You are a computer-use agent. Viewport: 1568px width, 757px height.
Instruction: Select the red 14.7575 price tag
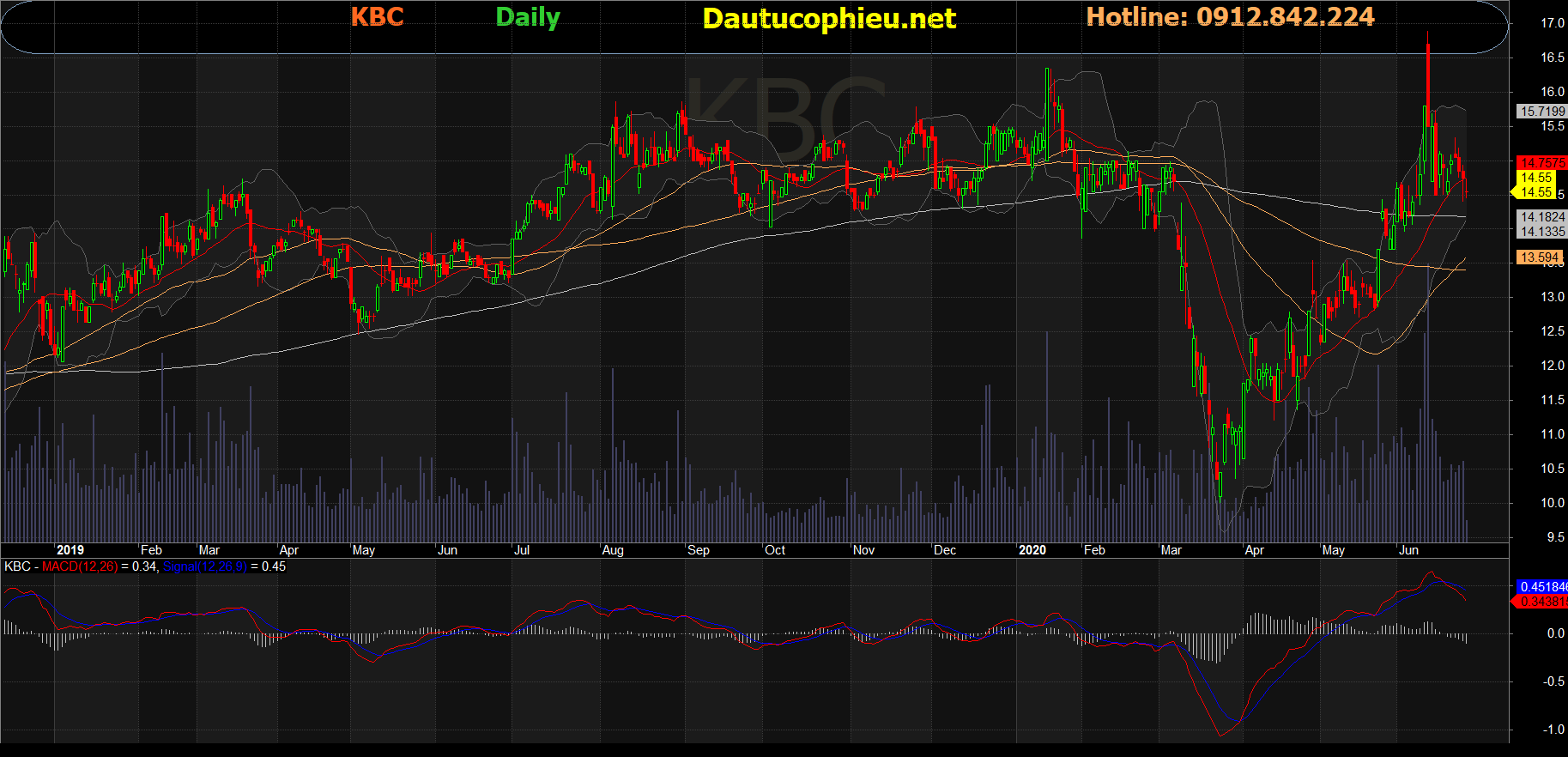[1541, 162]
